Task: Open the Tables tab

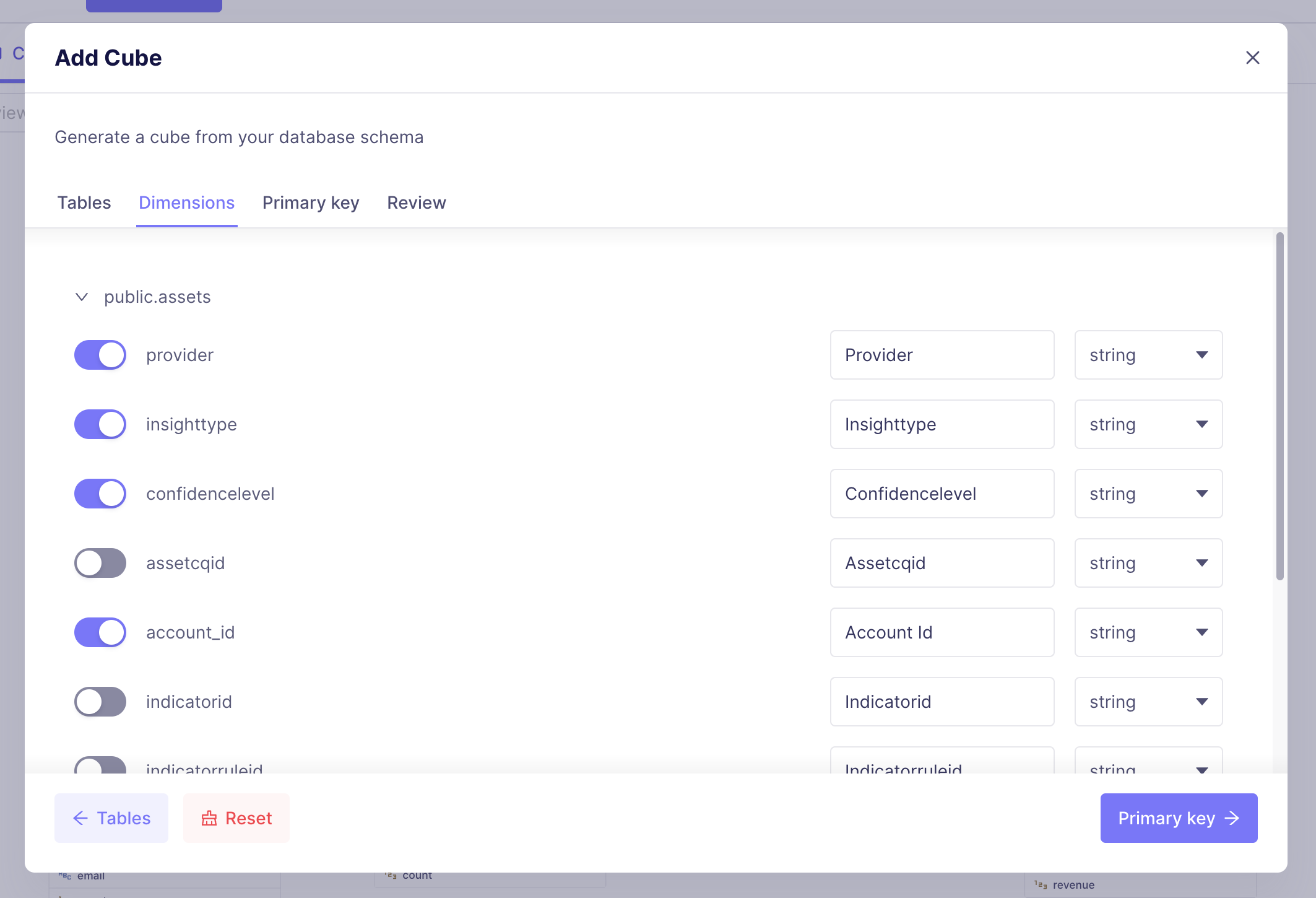Action: click(x=84, y=203)
